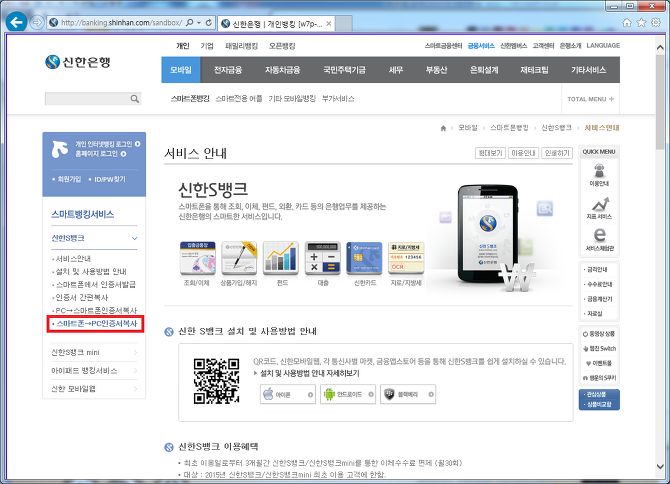Click the 인쇄하기 print button

(557, 153)
